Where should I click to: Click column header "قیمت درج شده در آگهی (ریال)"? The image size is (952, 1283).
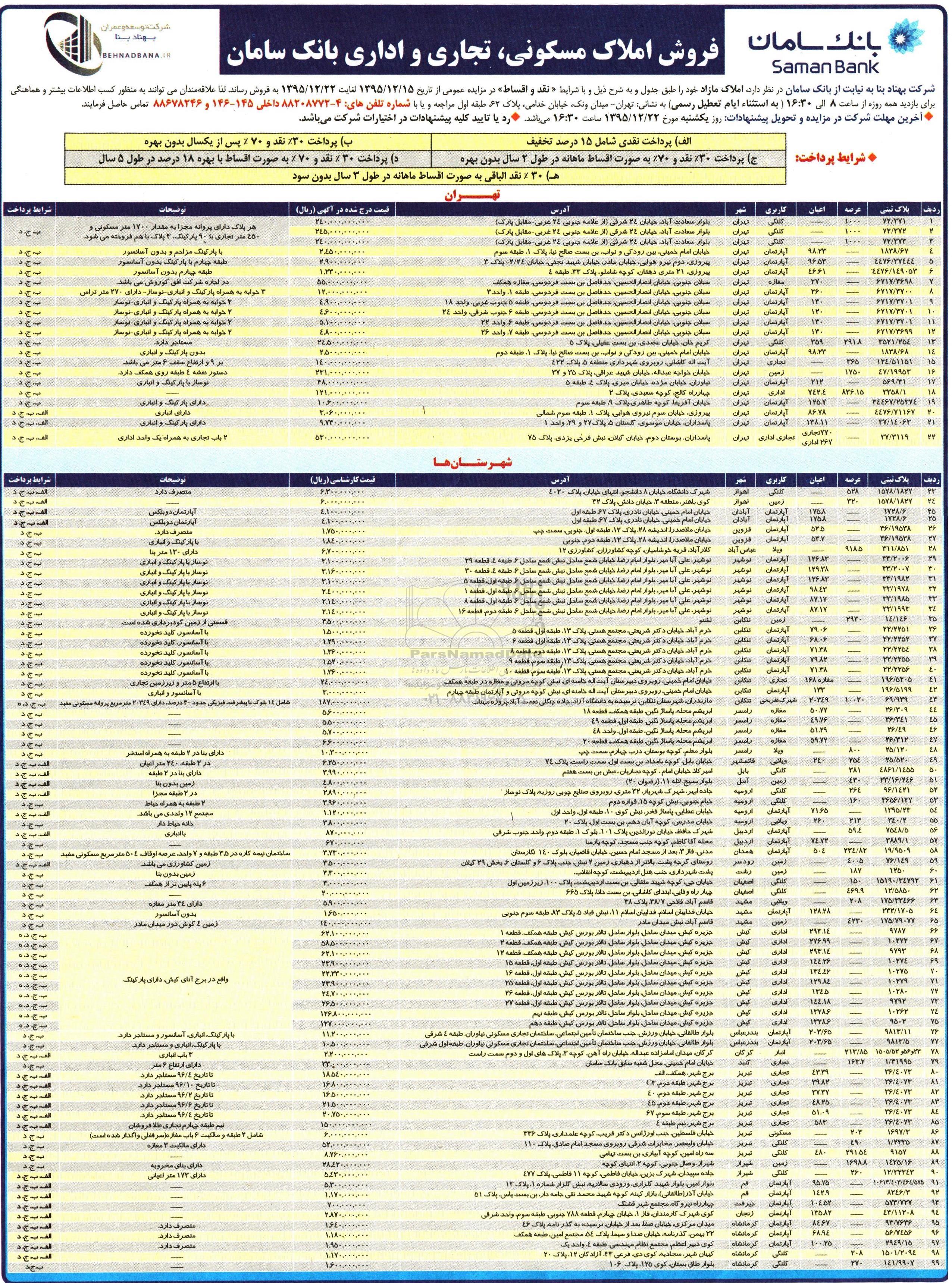[x=342, y=210]
